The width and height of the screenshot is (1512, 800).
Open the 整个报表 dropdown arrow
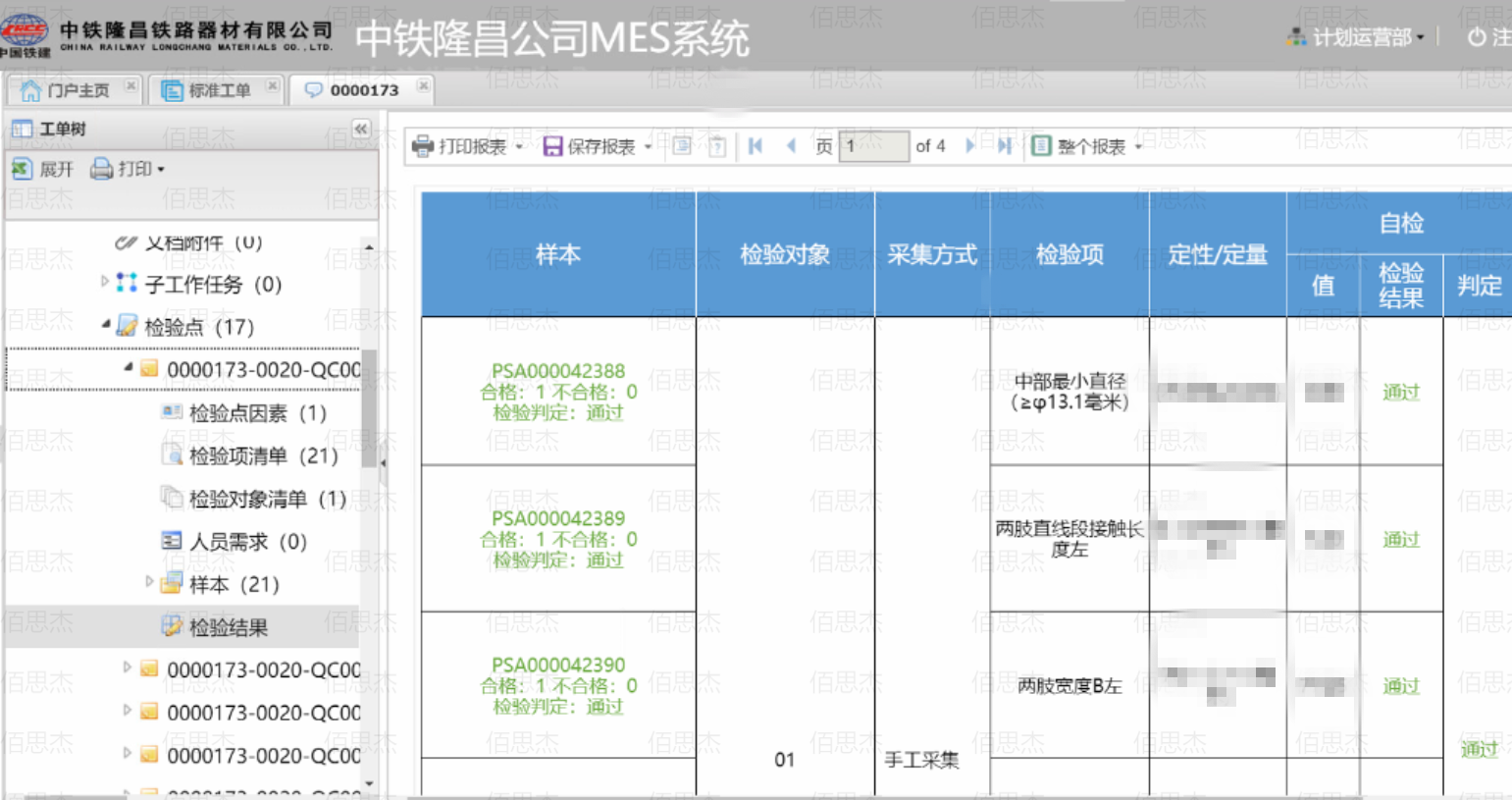[1138, 147]
